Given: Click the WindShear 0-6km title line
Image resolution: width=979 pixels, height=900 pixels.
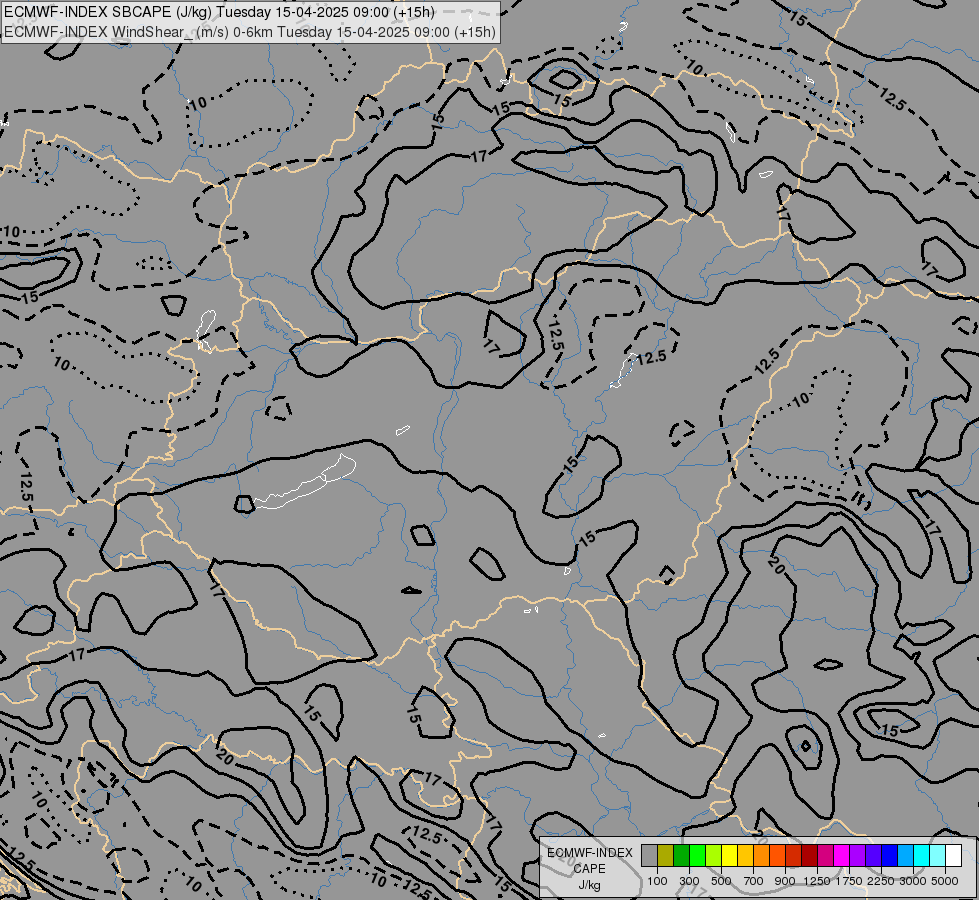Looking at the screenshot, I should tap(250, 32).
